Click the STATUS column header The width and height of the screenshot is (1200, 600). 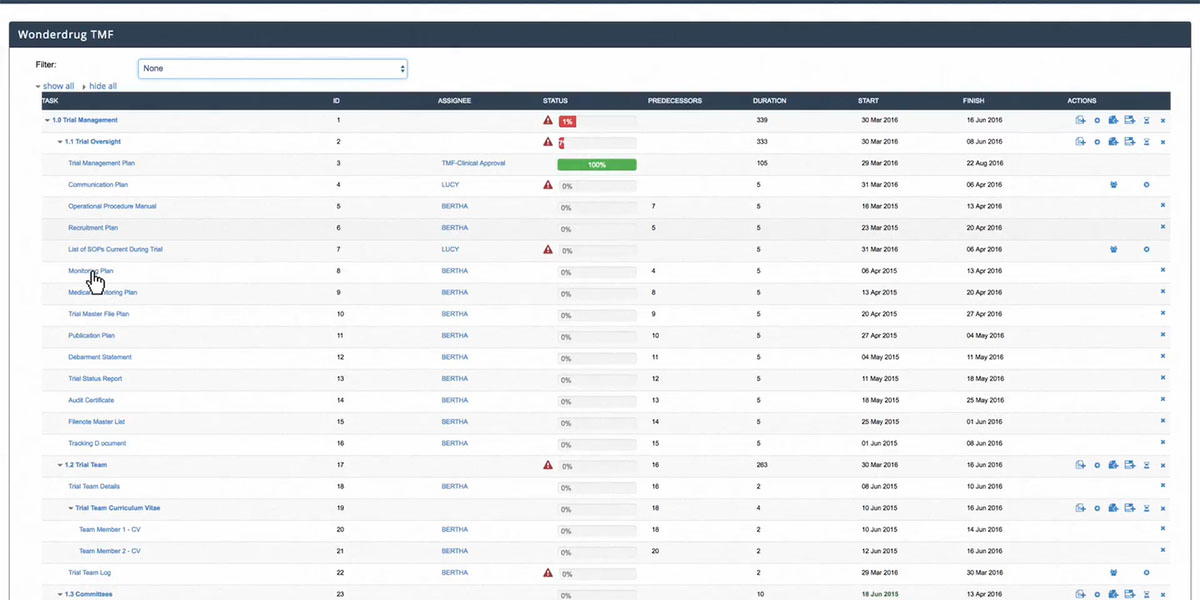pos(555,100)
